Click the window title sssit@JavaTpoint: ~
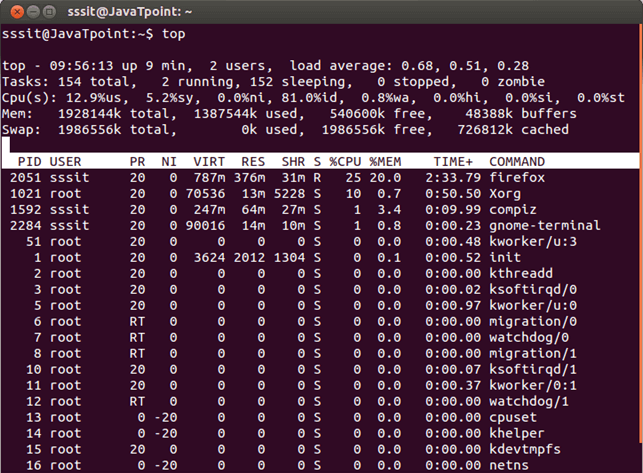The width and height of the screenshot is (643, 473). tap(130, 12)
